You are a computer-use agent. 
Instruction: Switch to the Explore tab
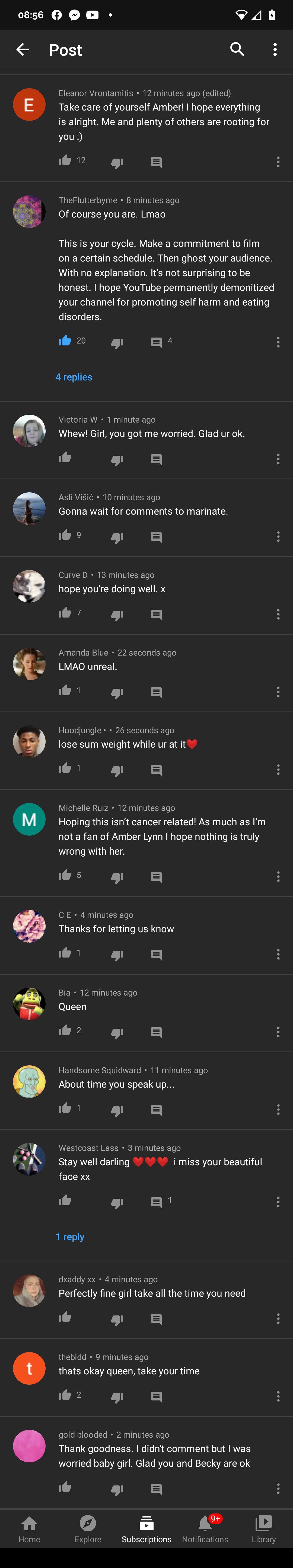pyautogui.click(x=88, y=1529)
